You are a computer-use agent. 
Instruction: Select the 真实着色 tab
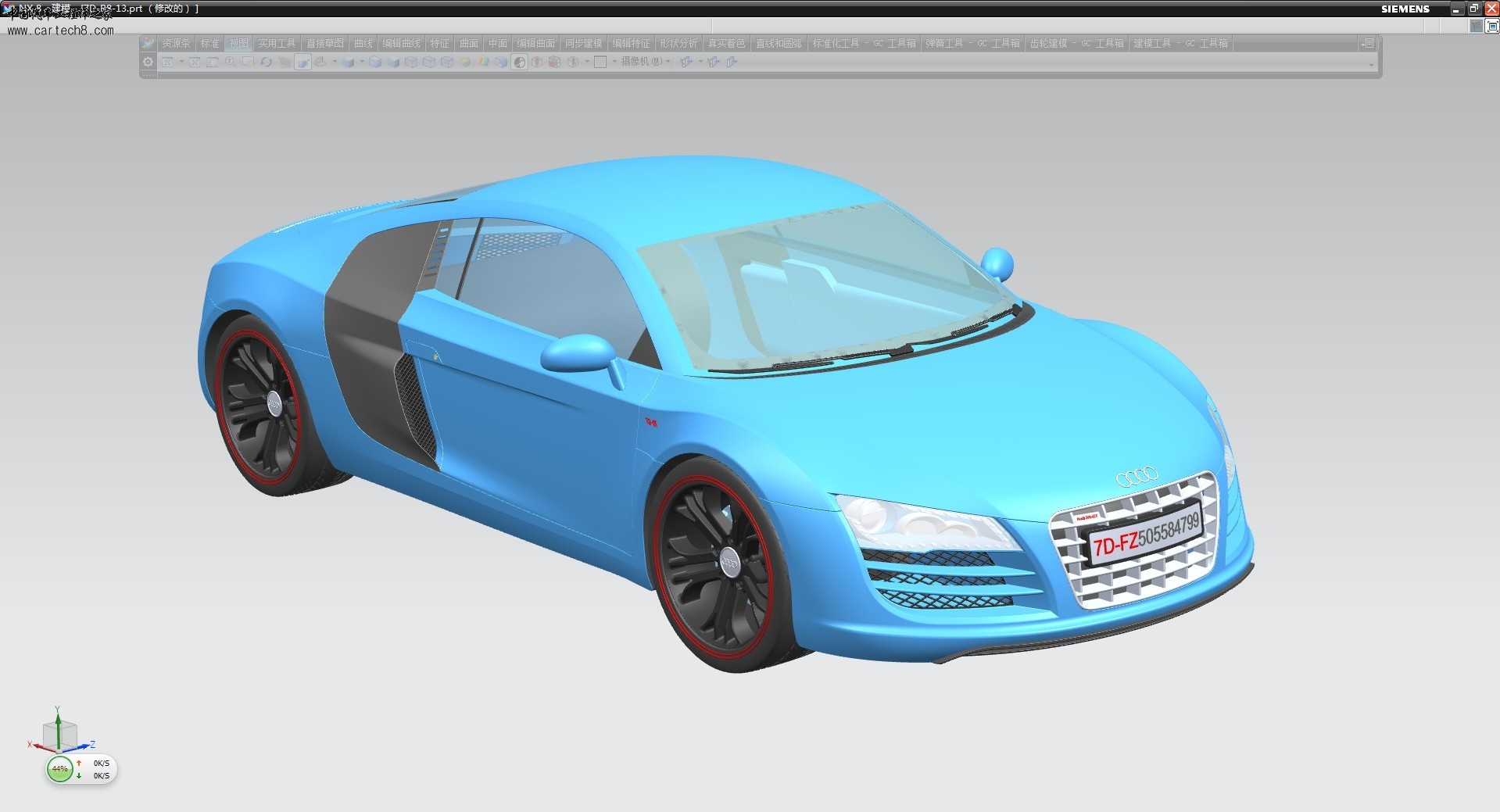click(726, 43)
